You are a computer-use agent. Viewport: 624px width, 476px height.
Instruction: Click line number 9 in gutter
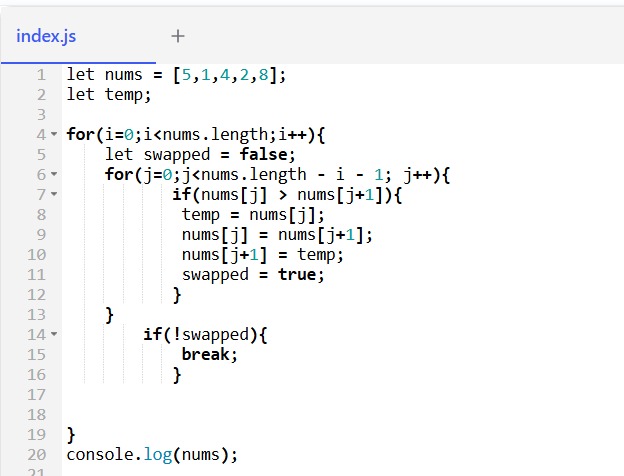coord(41,234)
